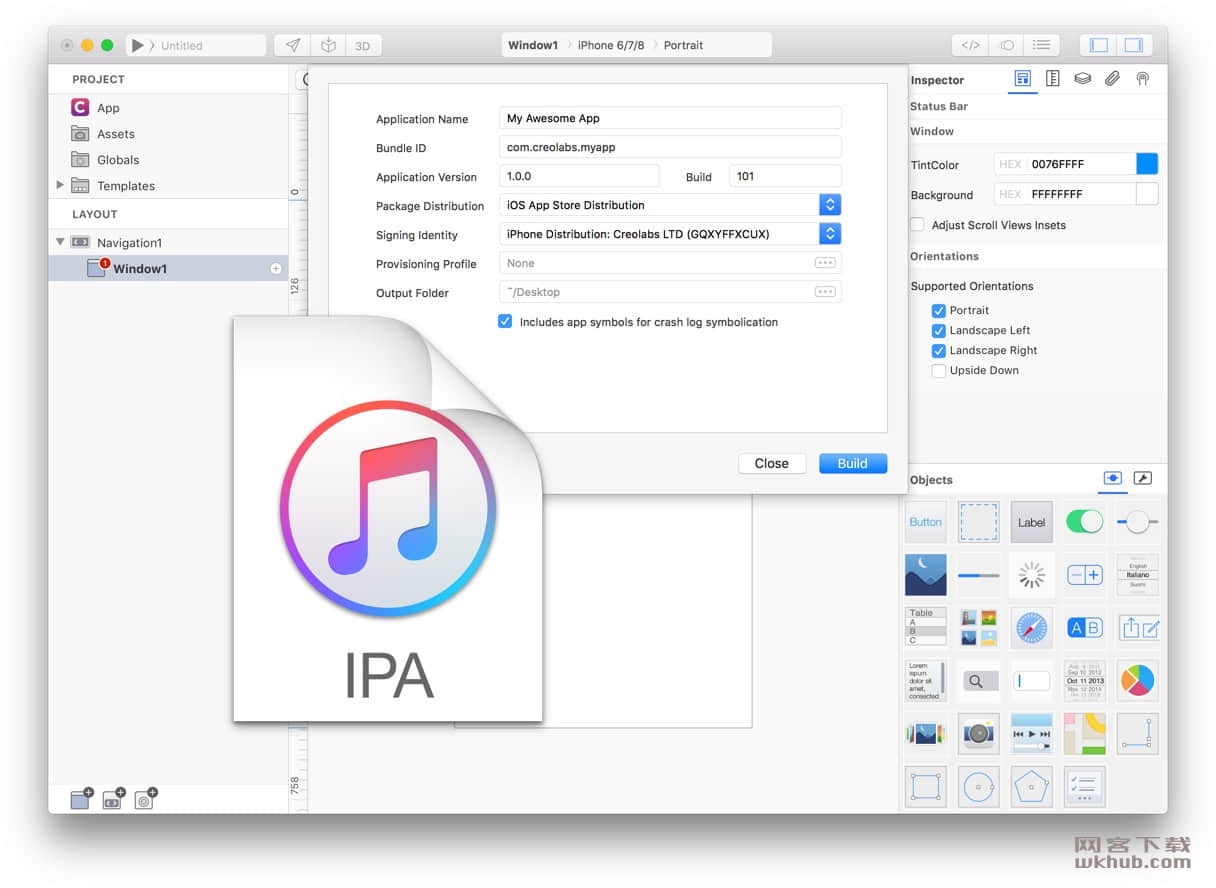
Task: Pick the camera object
Action: click(978, 733)
